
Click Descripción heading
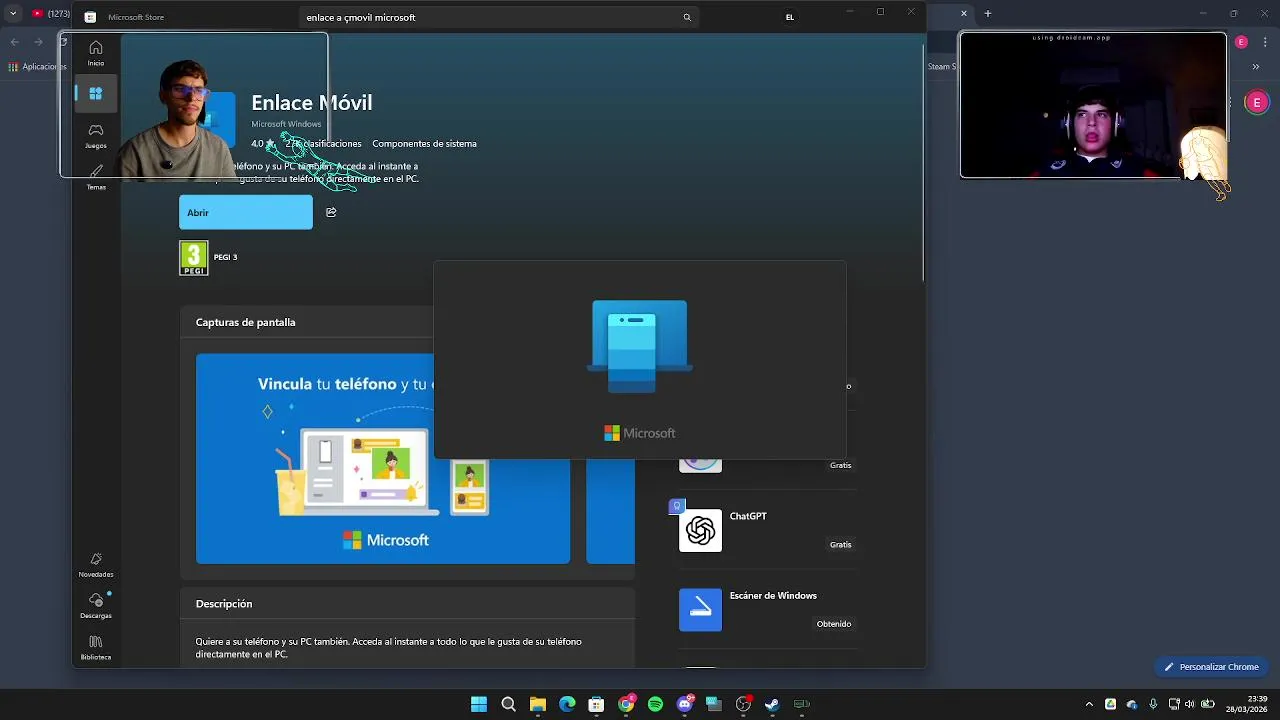click(224, 604)
